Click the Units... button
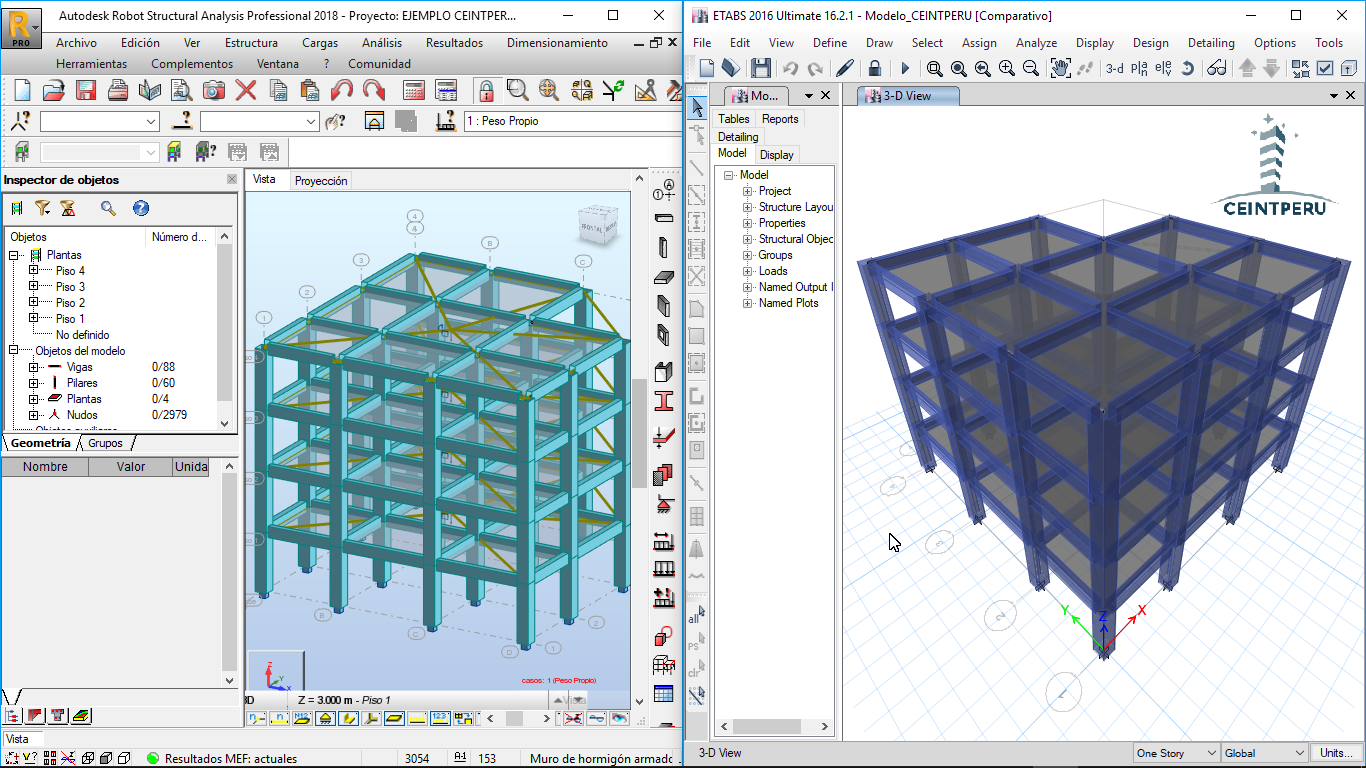The height and width of the screenshot is (768, 1366). click(x=1337, y=753)
